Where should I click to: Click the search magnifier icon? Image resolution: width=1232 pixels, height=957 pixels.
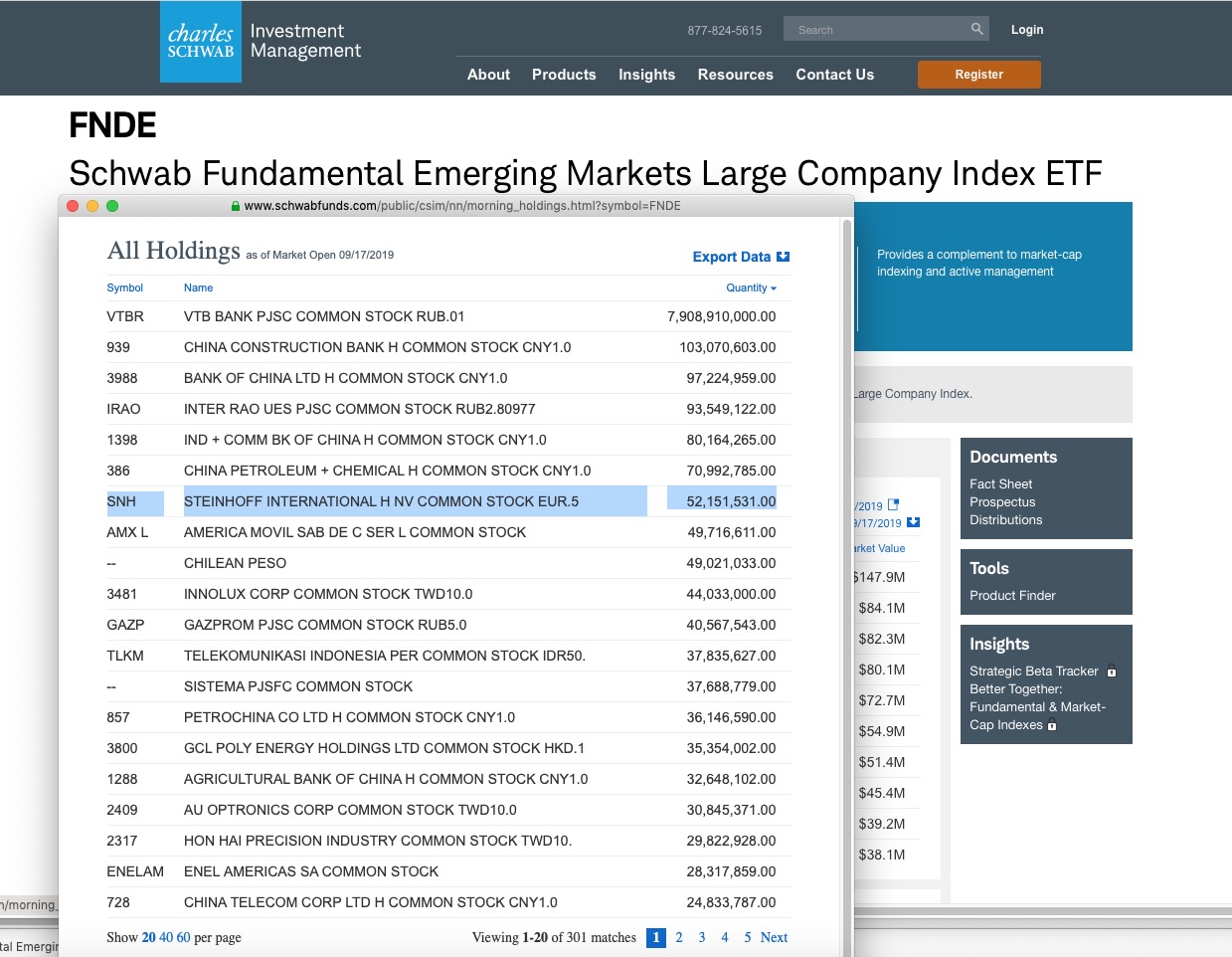tap(976, 29)
